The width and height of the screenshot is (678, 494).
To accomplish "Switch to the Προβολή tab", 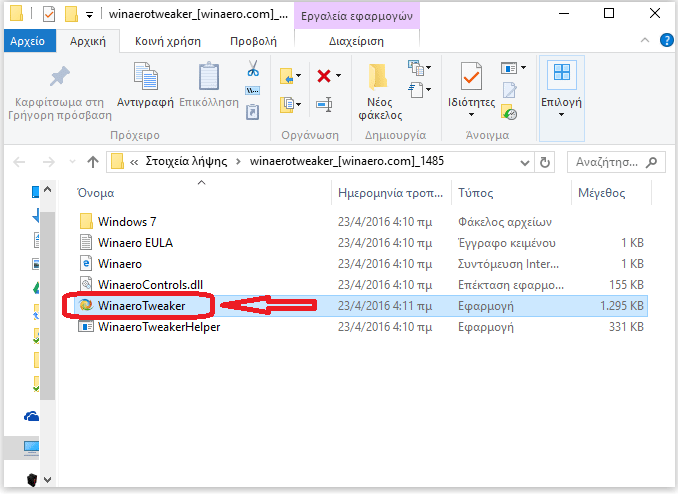I will click(253, 41).
